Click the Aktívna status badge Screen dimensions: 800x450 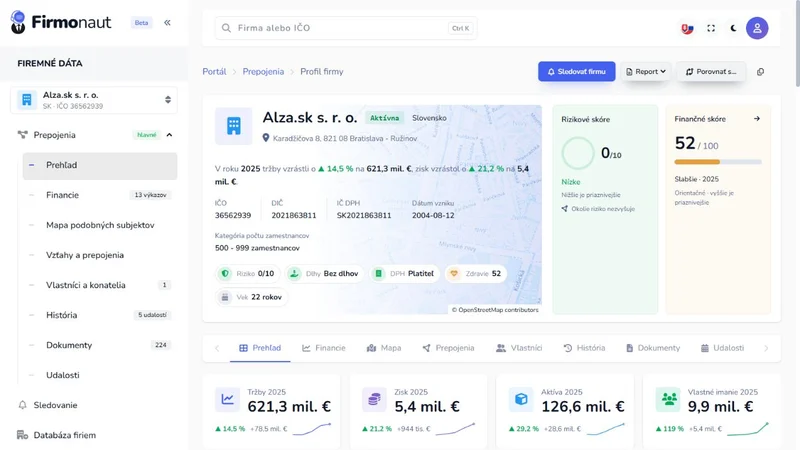tap(384, 118)
